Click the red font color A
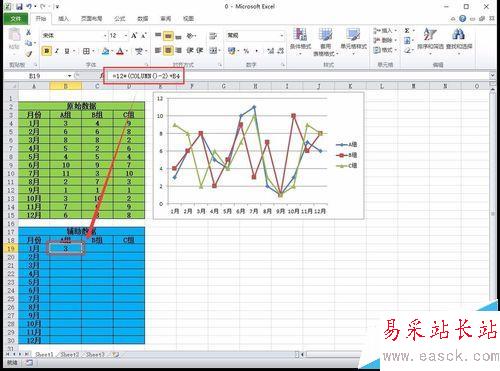The image size is (500, 371). (x=120, y=51)
